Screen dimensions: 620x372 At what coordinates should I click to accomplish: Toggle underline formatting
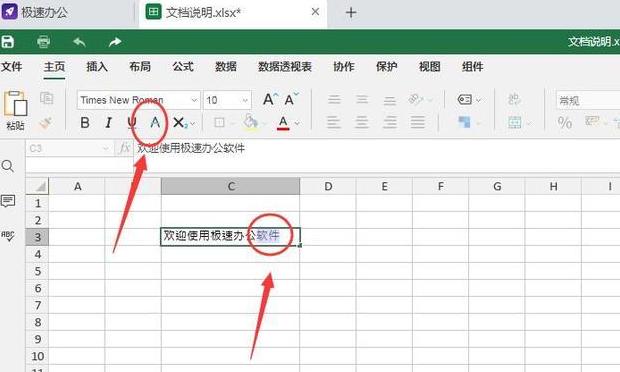[132, 123]
